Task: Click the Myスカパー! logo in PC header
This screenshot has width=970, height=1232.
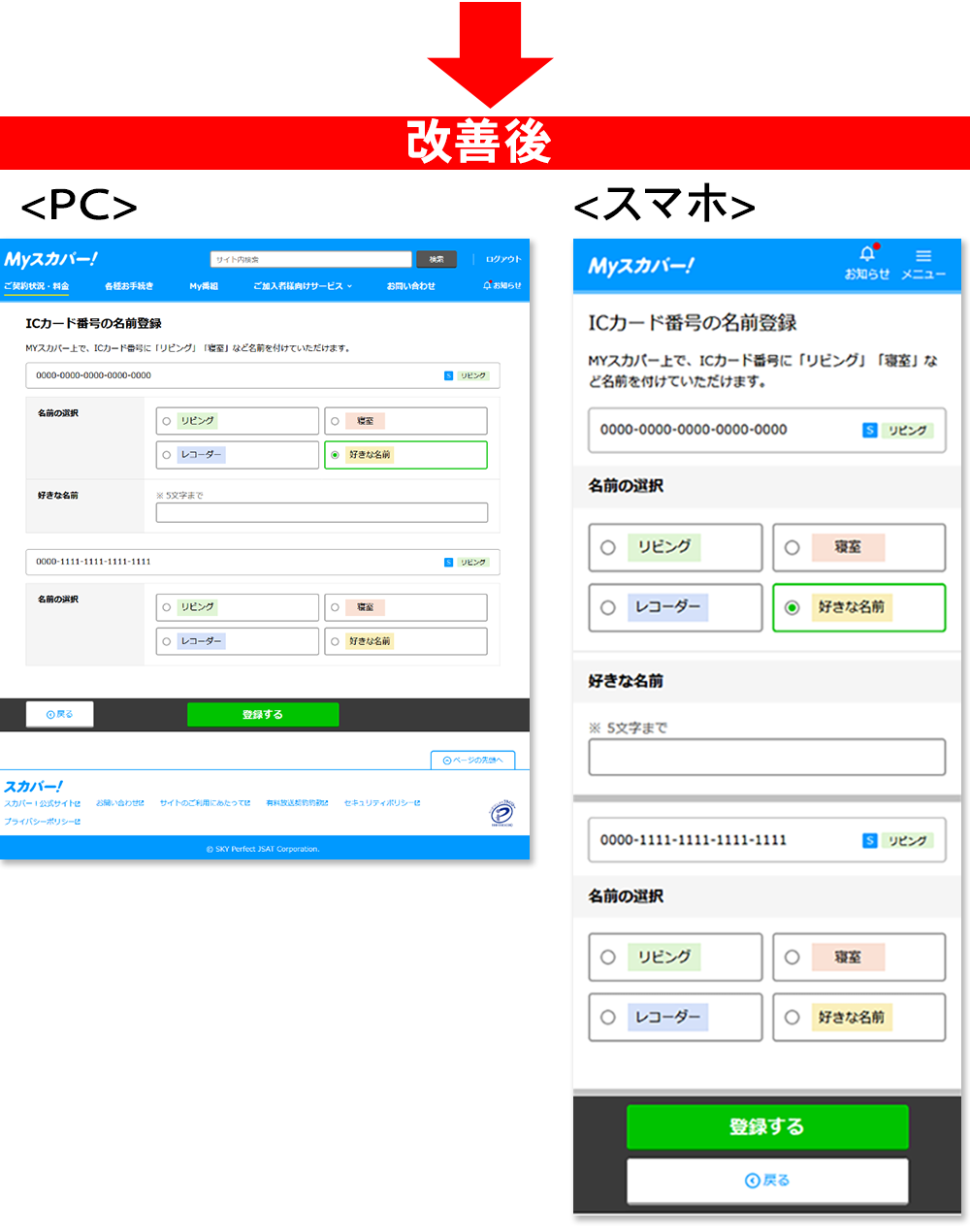Action: (50, 259)
